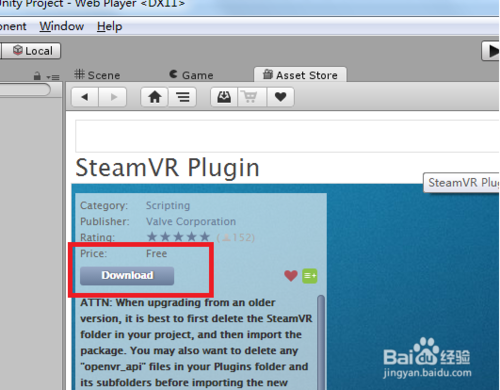This screenshot has width=500, height=390.
Task: Open the Window menu
Action: [62, 26]
